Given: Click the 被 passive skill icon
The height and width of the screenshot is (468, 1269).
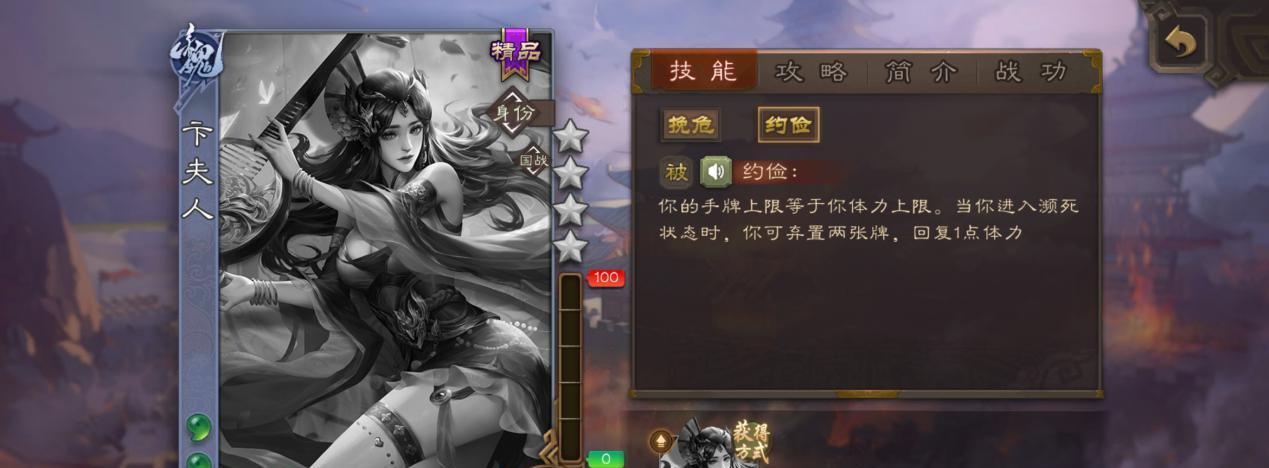Looking at the screenshot, I should (x=677, y=172).
